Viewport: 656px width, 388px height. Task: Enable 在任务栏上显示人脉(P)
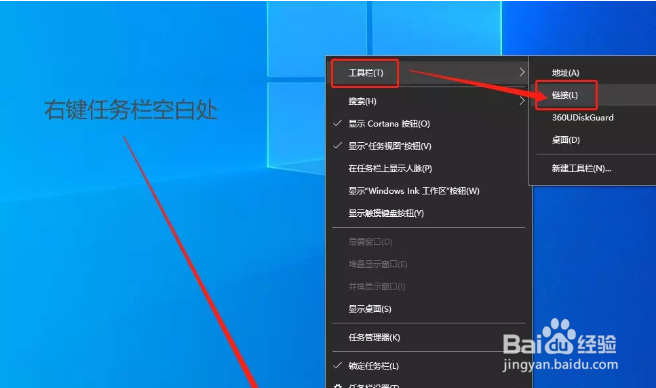click(x=428, y=169)
